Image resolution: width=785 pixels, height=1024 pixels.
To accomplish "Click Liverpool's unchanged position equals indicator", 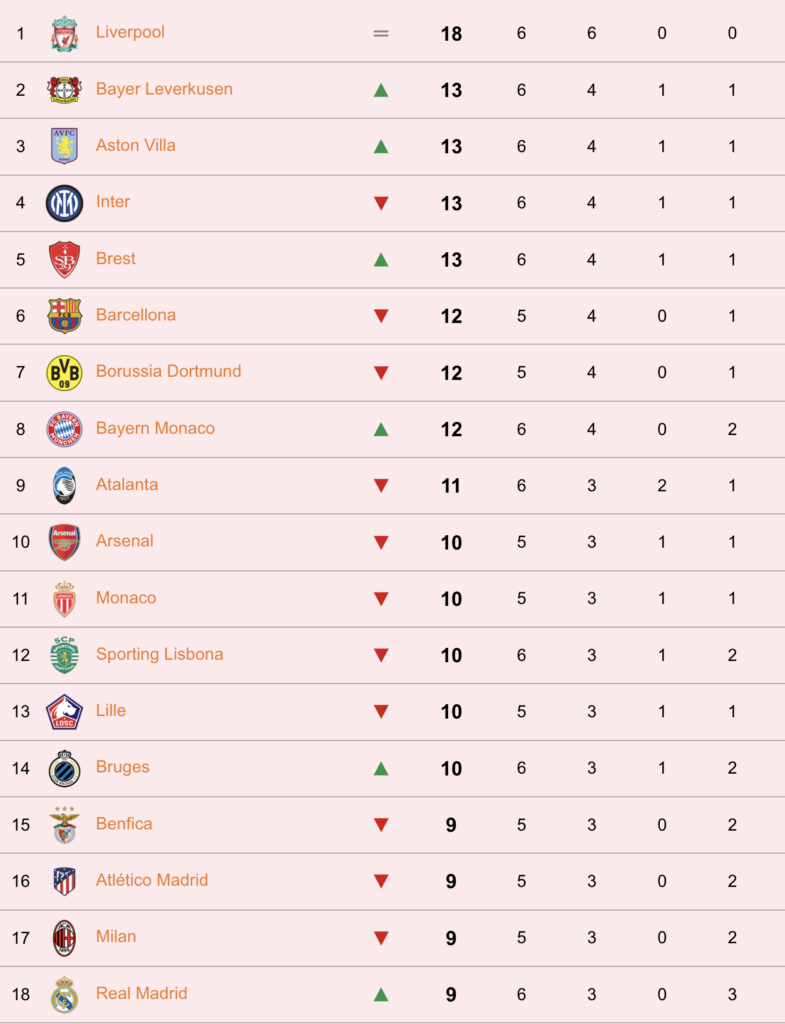I will pyautogui.click(x=381, y=33).
